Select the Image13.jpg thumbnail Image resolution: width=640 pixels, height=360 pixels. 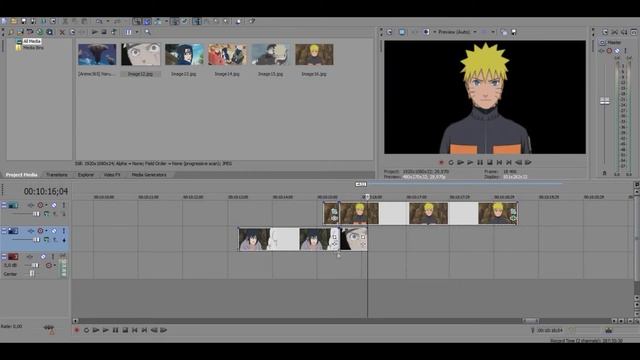click(x=184, y=54)
